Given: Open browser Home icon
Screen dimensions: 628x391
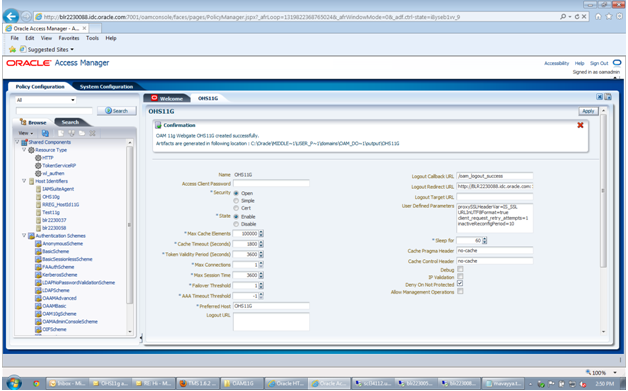Looking at the screenshot, I should 598,16.
